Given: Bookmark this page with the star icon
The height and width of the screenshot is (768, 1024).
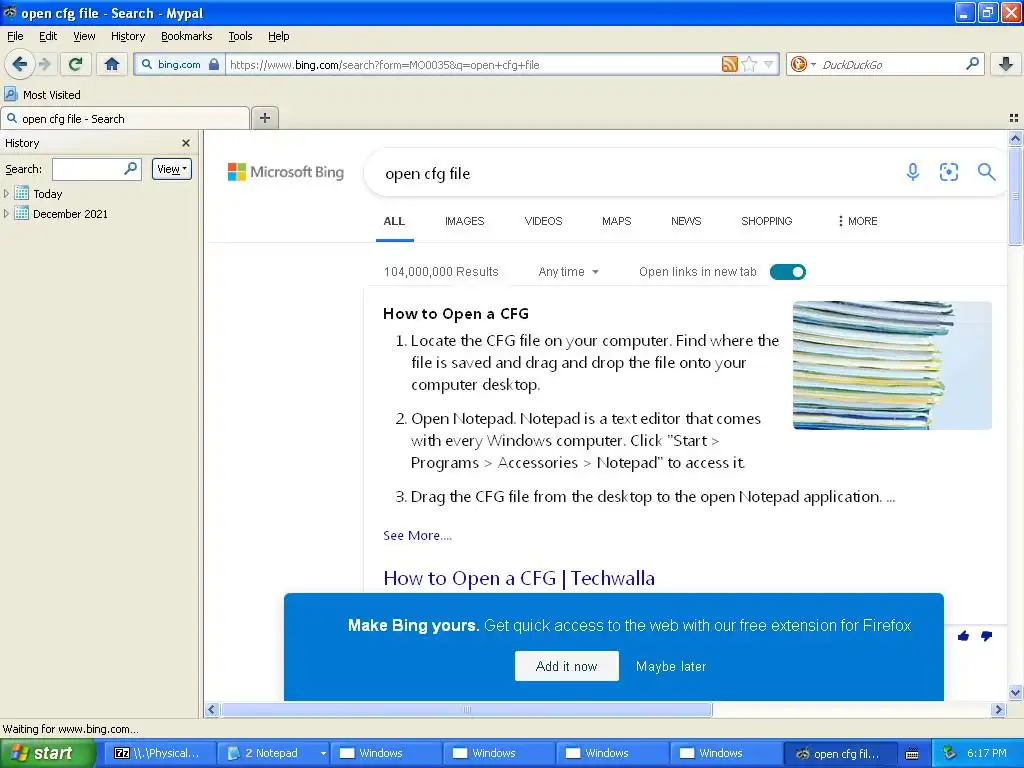Looking at the screenshot, I should [749, 64].
